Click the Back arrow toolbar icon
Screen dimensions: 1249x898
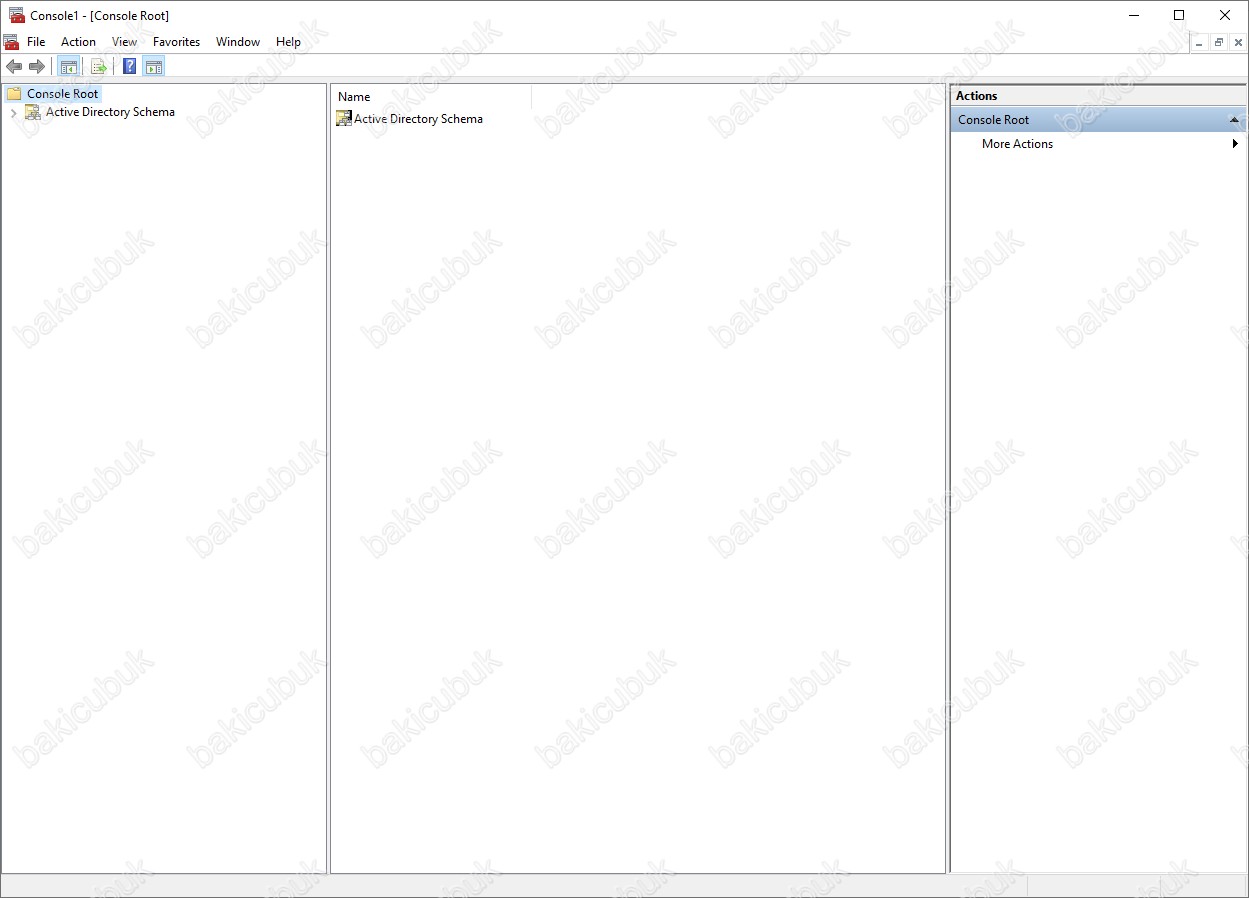click(14, 67)
